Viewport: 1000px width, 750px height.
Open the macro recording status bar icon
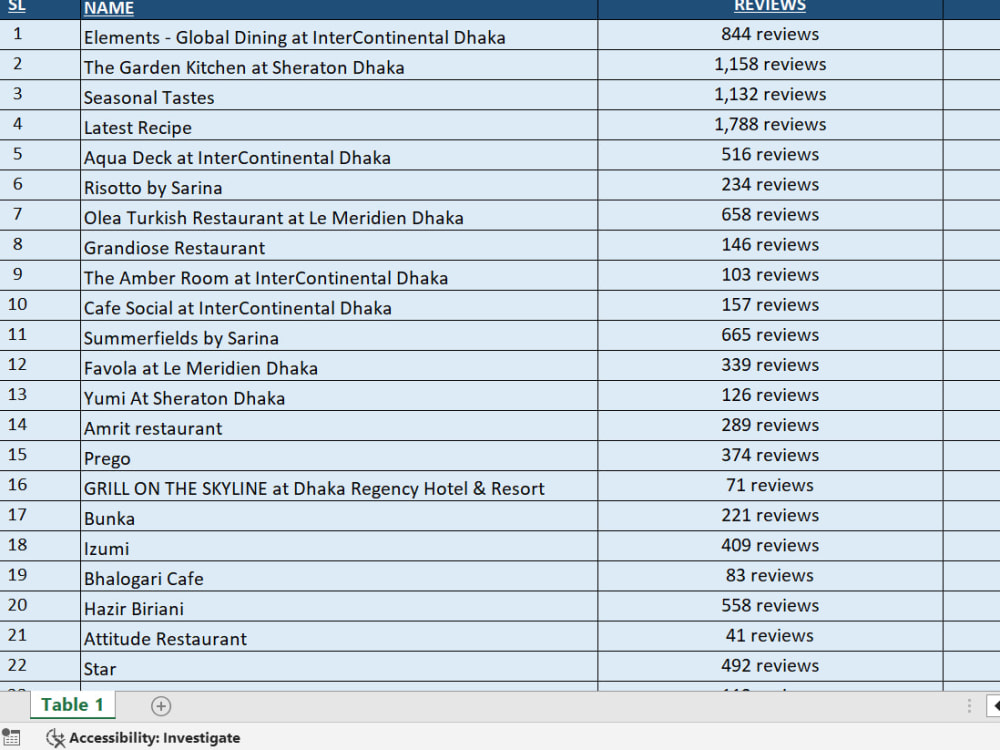coord(11,738)
